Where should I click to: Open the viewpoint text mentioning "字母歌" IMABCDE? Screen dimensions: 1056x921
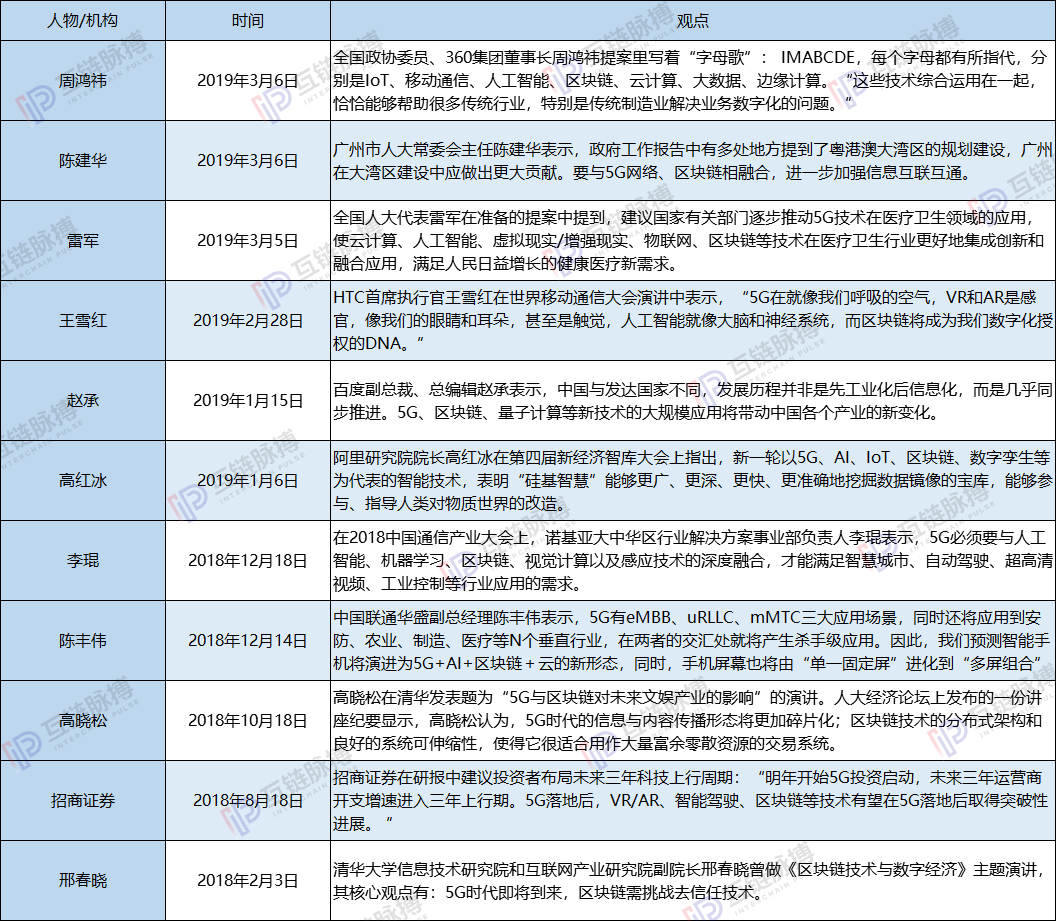point(692,81)
